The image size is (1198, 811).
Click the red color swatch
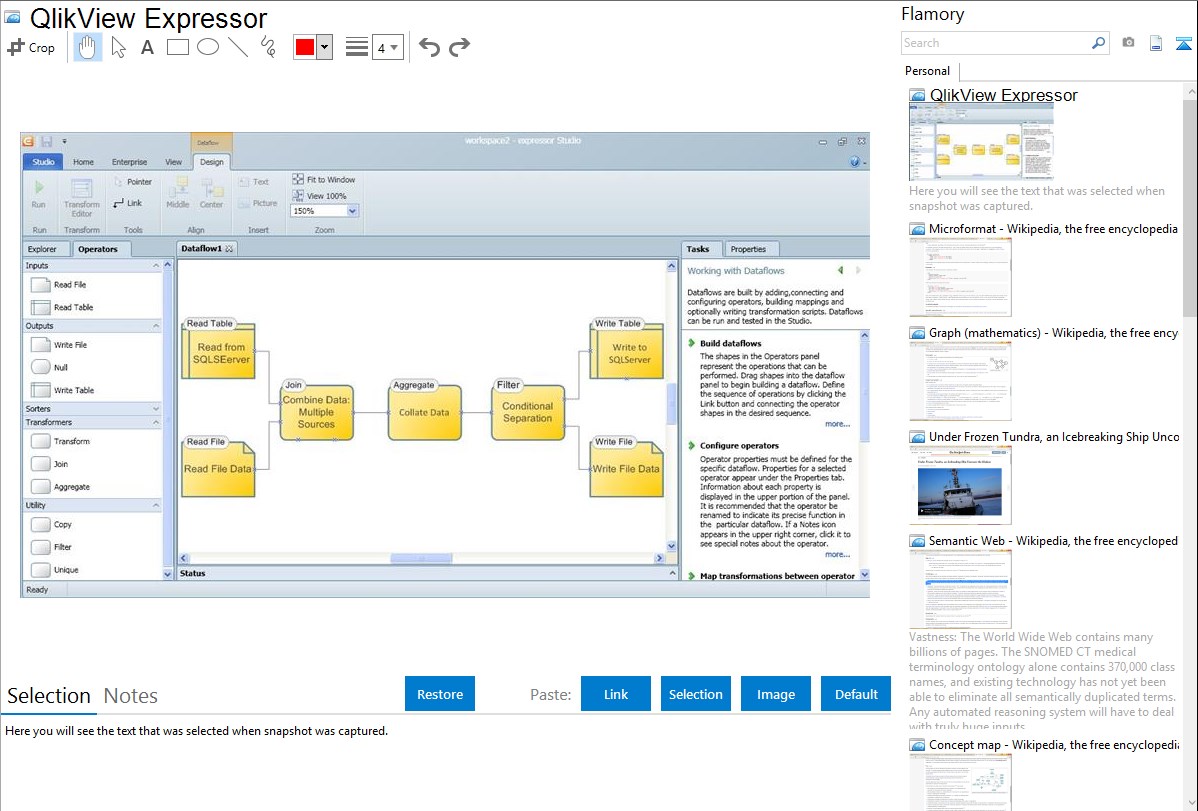pyautogui.click(x=305, y=47)
